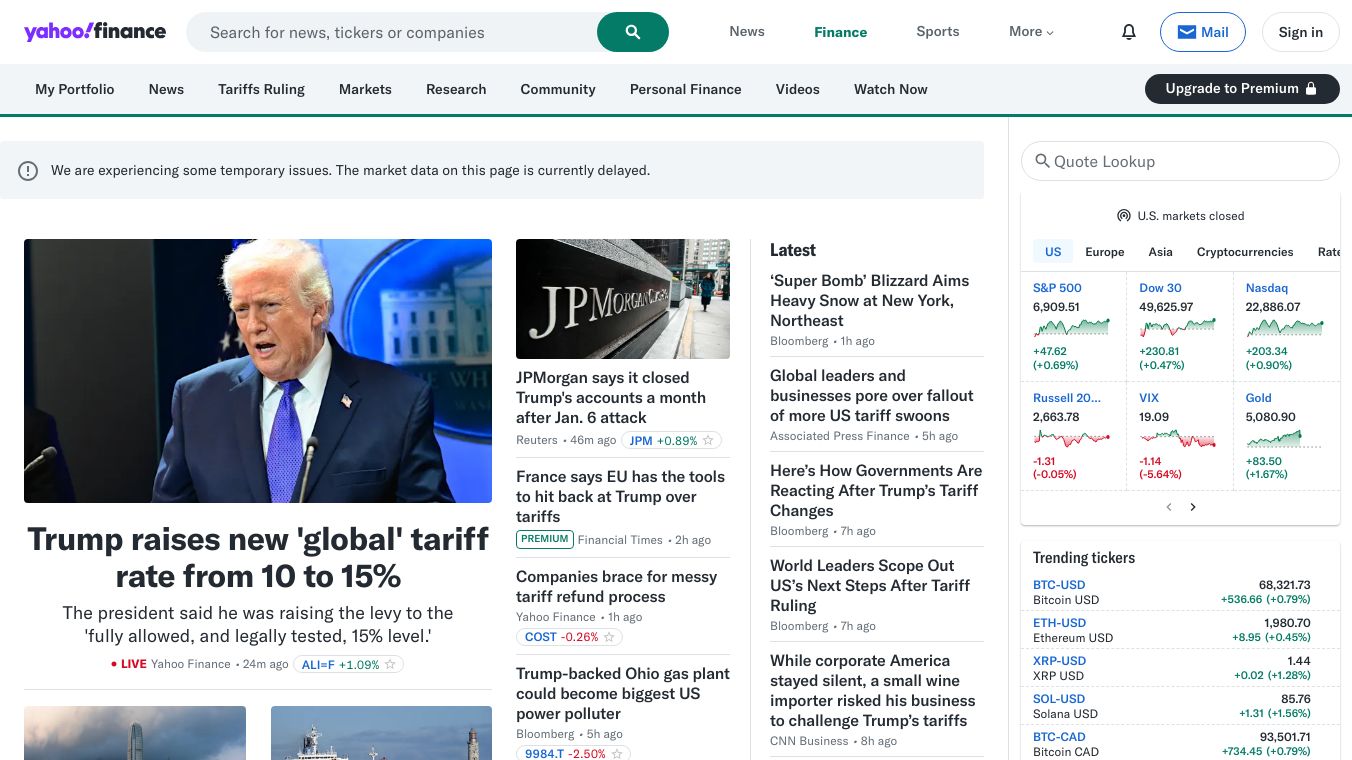Go to the Community section

[x=558, y=89]
